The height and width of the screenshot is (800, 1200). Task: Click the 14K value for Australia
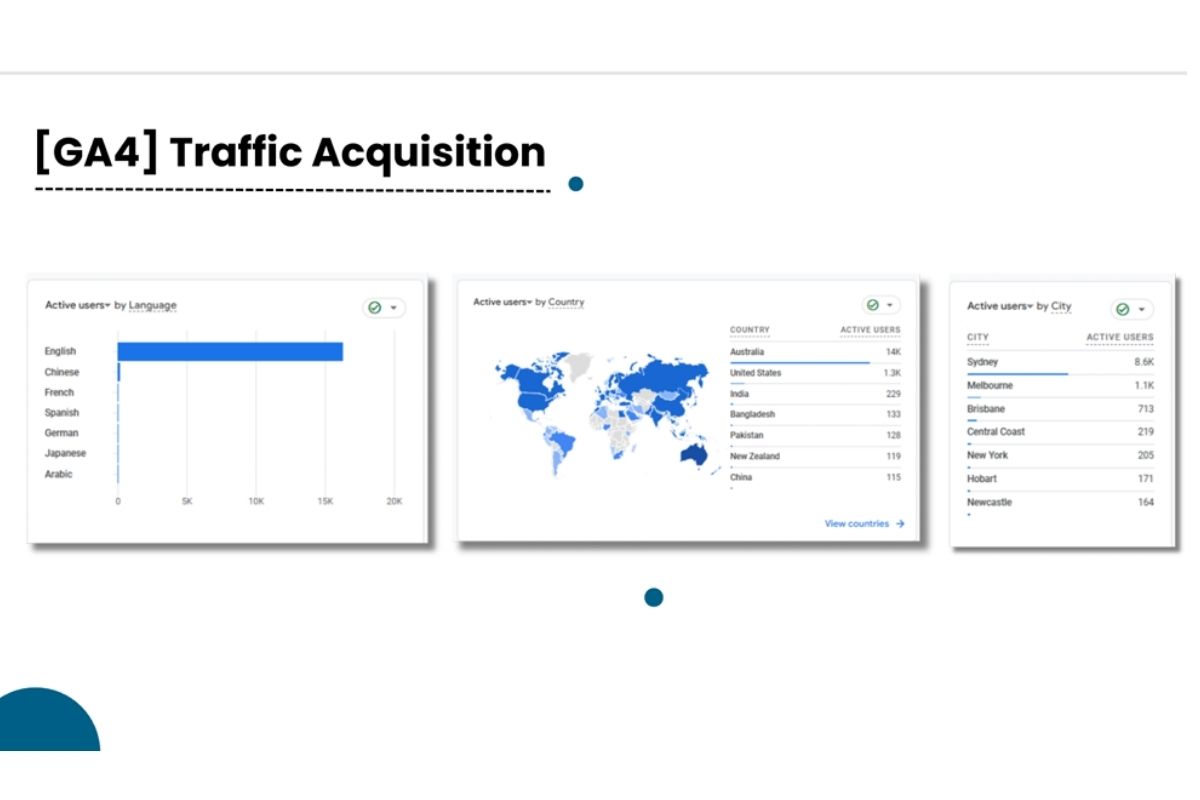[x=893, y=352]
